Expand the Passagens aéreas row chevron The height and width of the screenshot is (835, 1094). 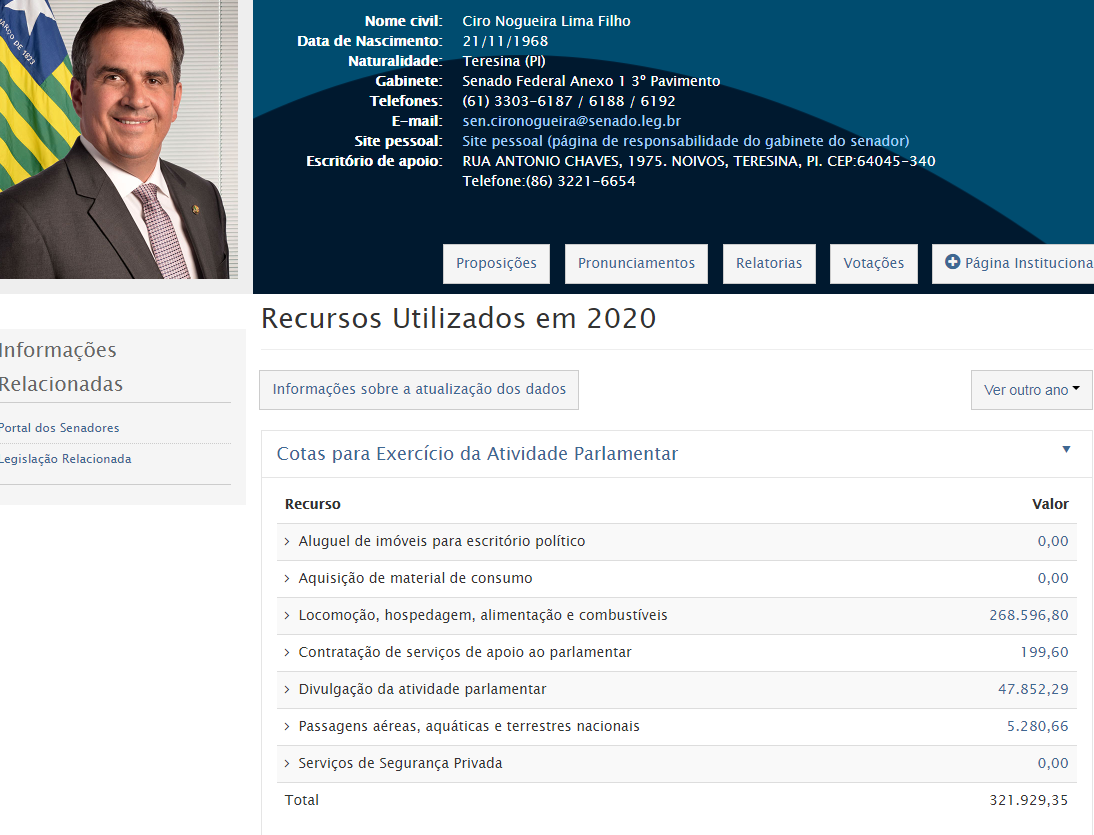(287, 726)
